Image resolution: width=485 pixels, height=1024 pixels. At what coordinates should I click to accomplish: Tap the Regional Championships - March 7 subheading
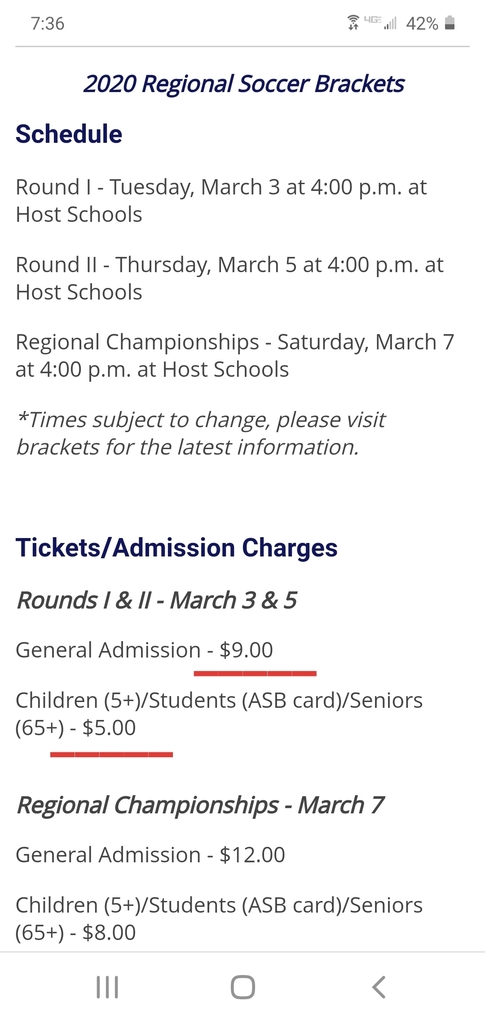[199, 805]
